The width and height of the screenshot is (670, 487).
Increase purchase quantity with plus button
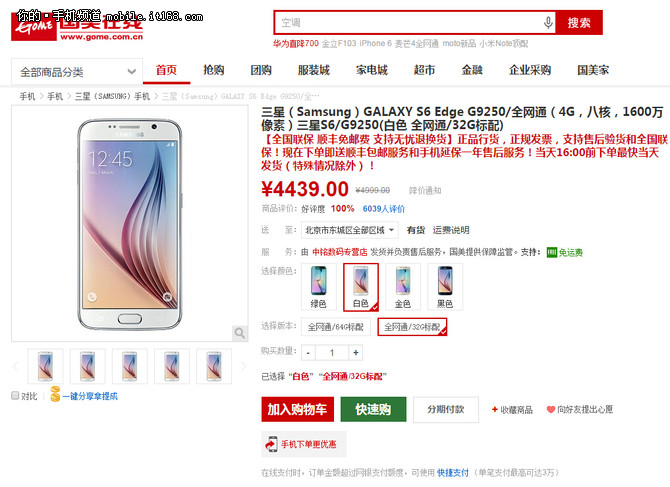(x=356, y=352)
